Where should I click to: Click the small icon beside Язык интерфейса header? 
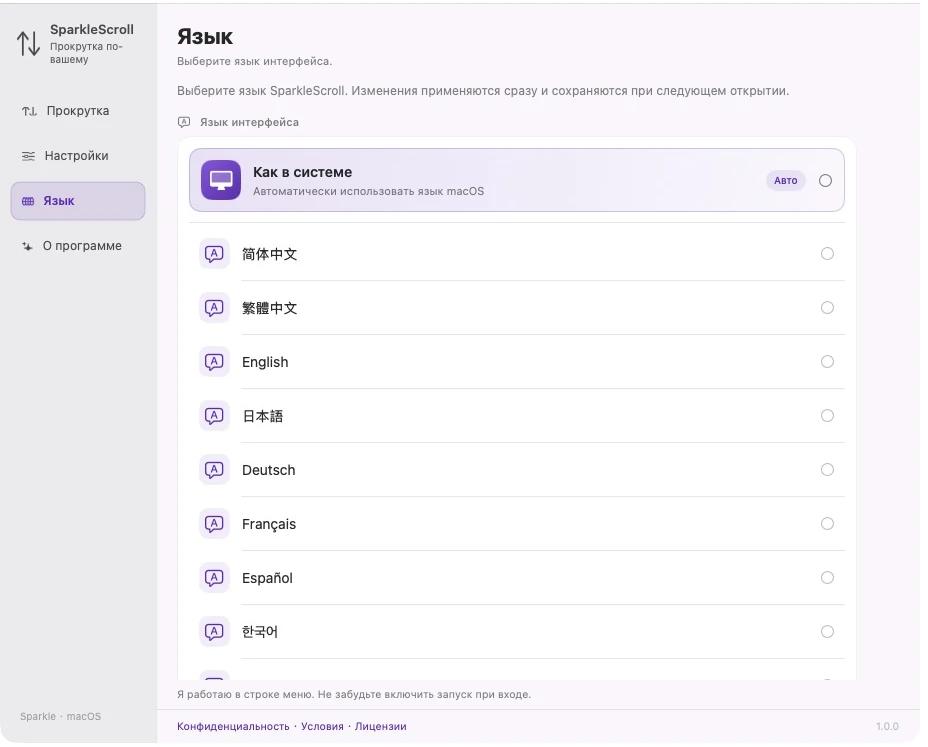184,122
